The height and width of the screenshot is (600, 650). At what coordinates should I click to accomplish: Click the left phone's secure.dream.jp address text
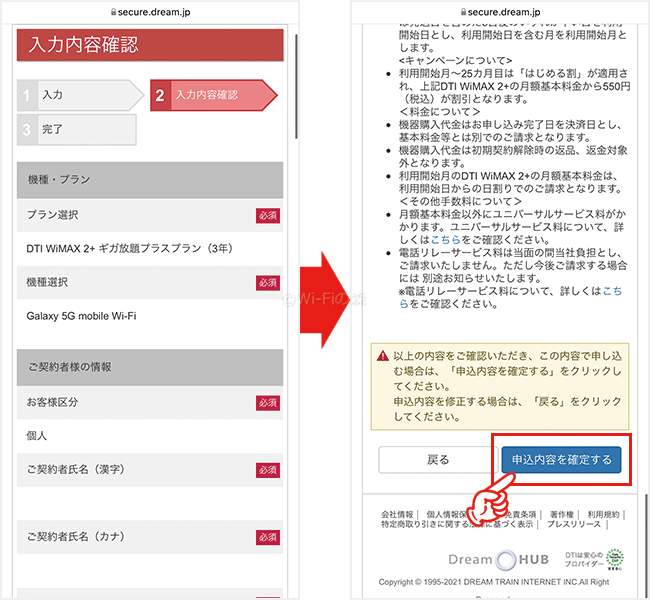154,12
